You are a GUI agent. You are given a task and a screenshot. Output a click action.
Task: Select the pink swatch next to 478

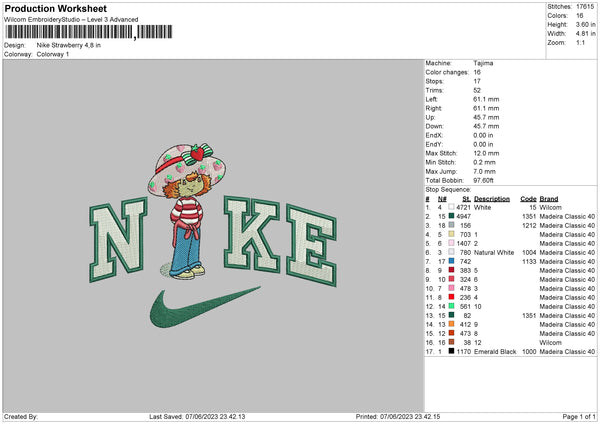point(452,288)
